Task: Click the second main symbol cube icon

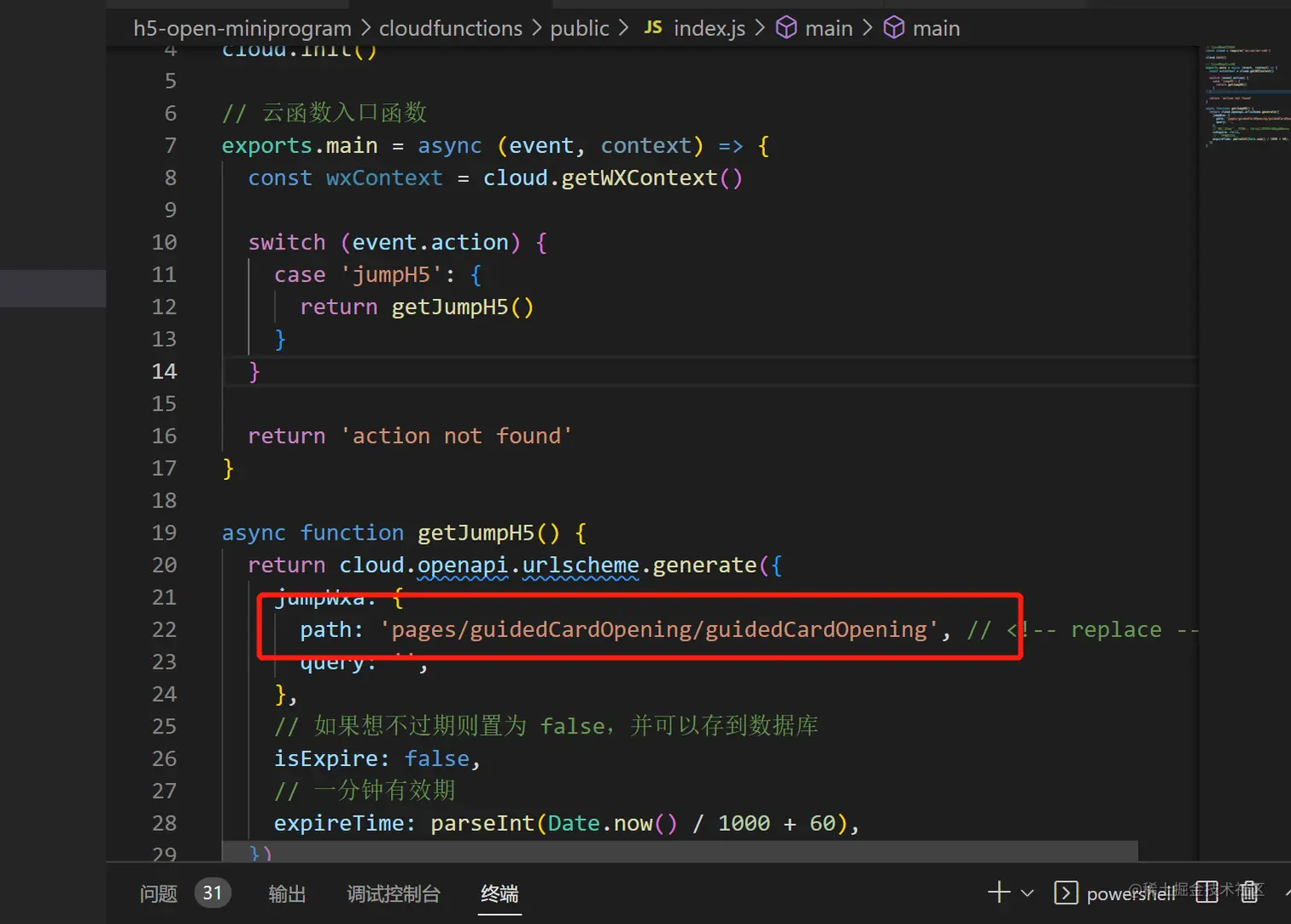Action: (x=894, y=27)
